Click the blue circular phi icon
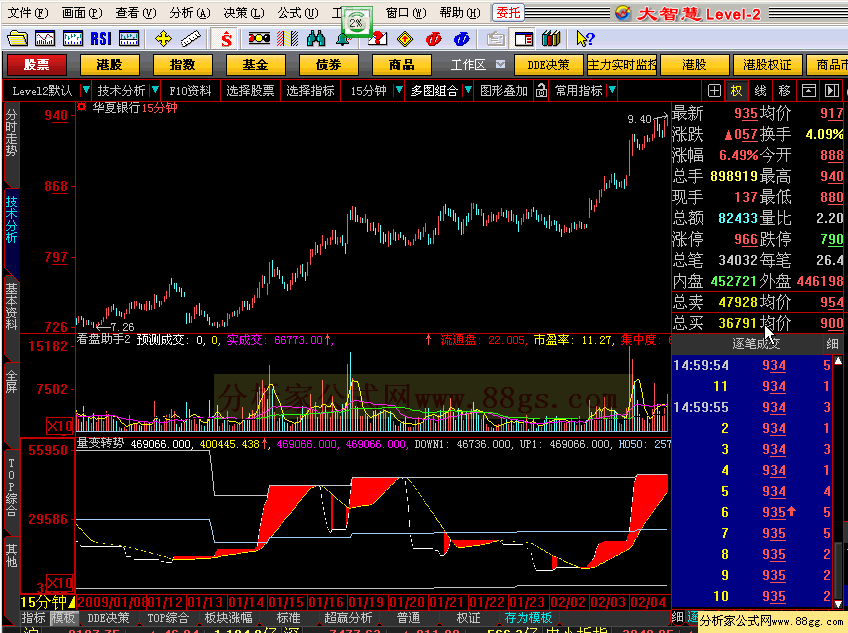848x633 pixels. (x=461, y=38)
